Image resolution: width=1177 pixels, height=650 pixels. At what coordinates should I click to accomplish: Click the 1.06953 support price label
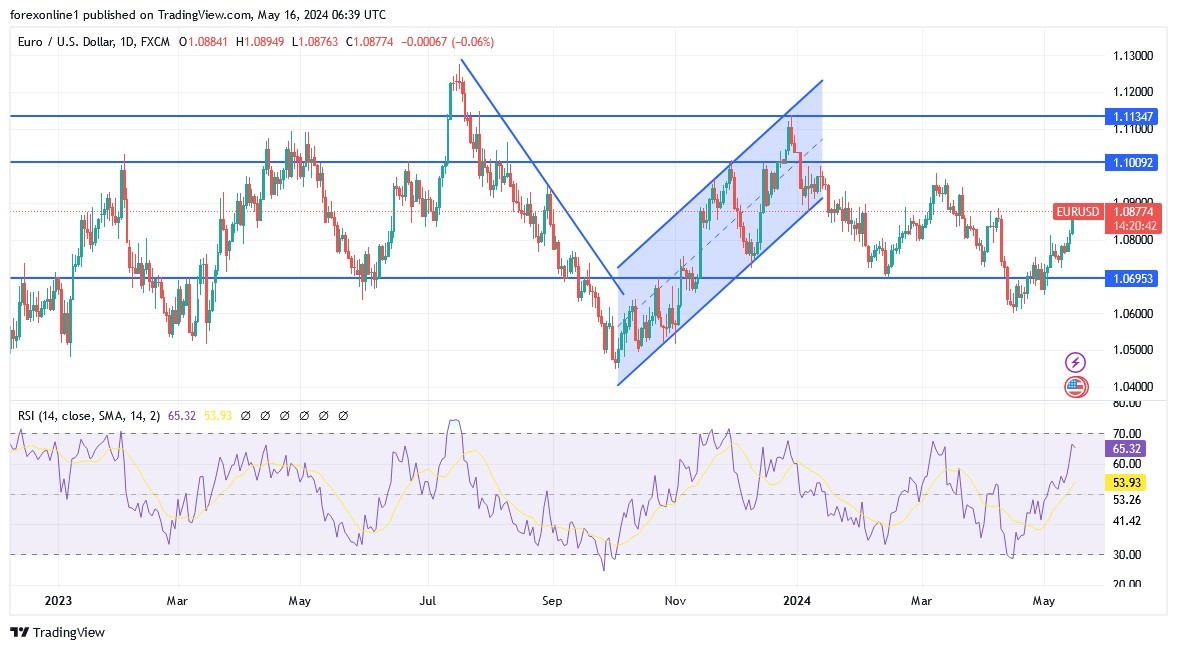pos(1131,279)
